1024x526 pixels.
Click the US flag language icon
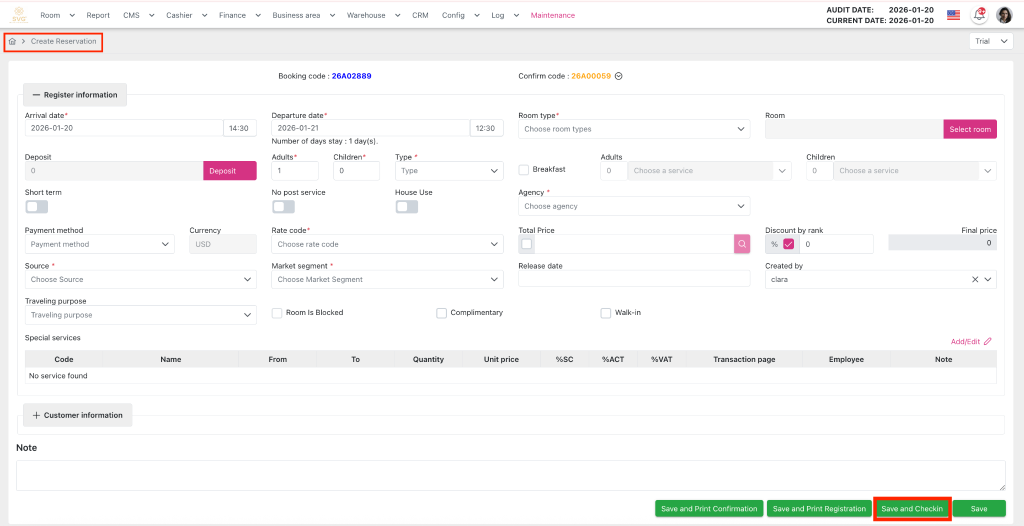953,15
